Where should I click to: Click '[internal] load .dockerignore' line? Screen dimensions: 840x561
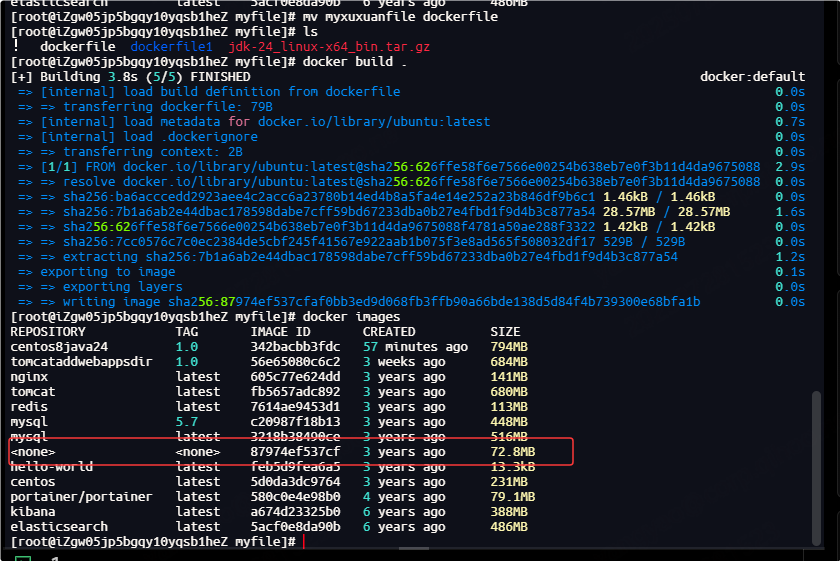coord(149,137)
